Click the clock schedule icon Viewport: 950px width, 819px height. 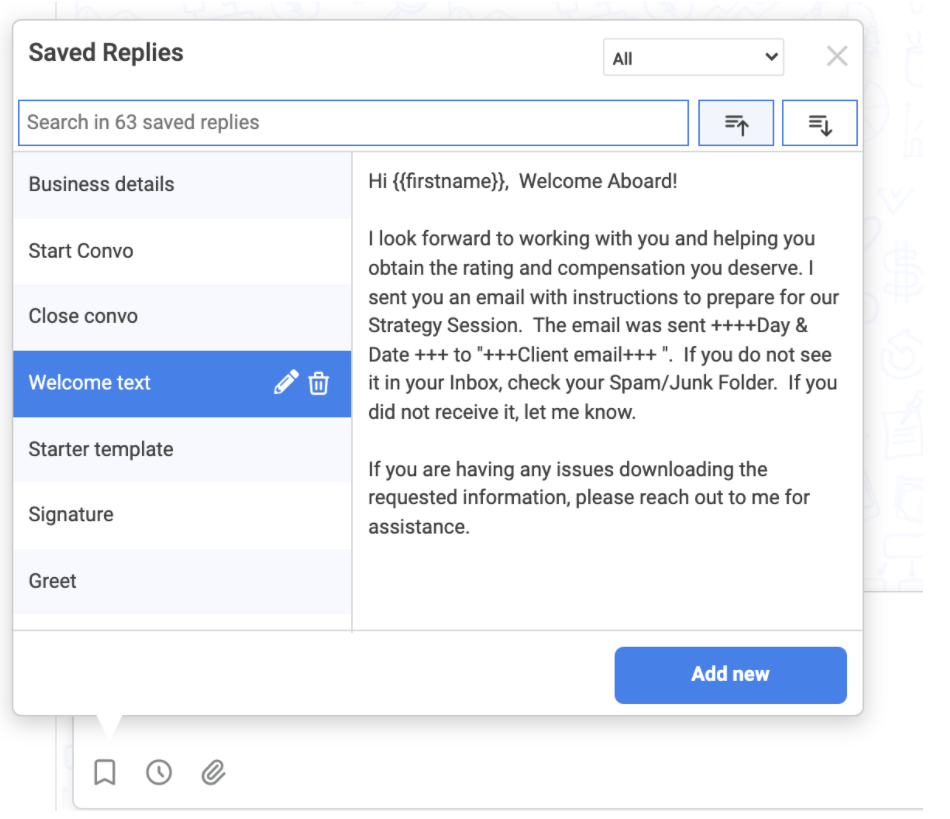coord(159,772)
